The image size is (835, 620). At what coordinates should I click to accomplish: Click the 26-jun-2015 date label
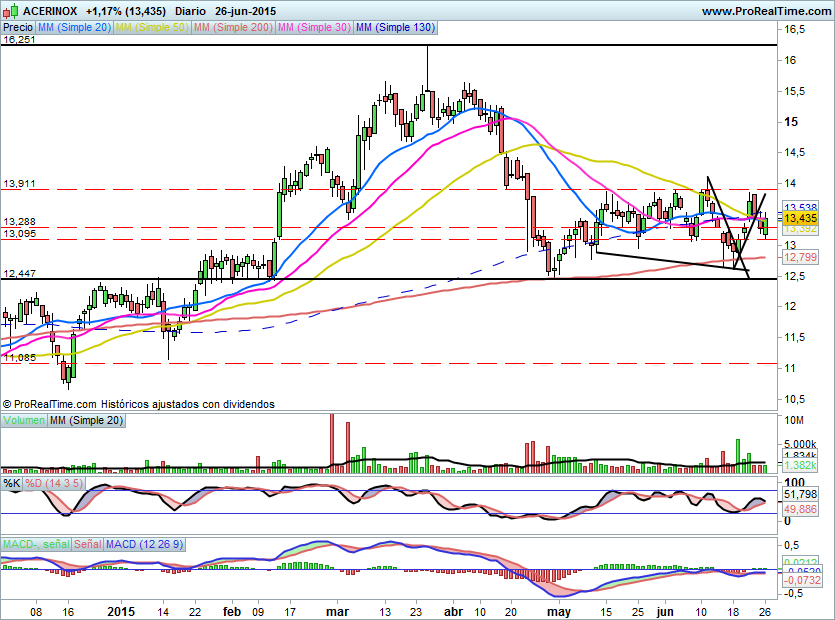click(x=245, y=11)
